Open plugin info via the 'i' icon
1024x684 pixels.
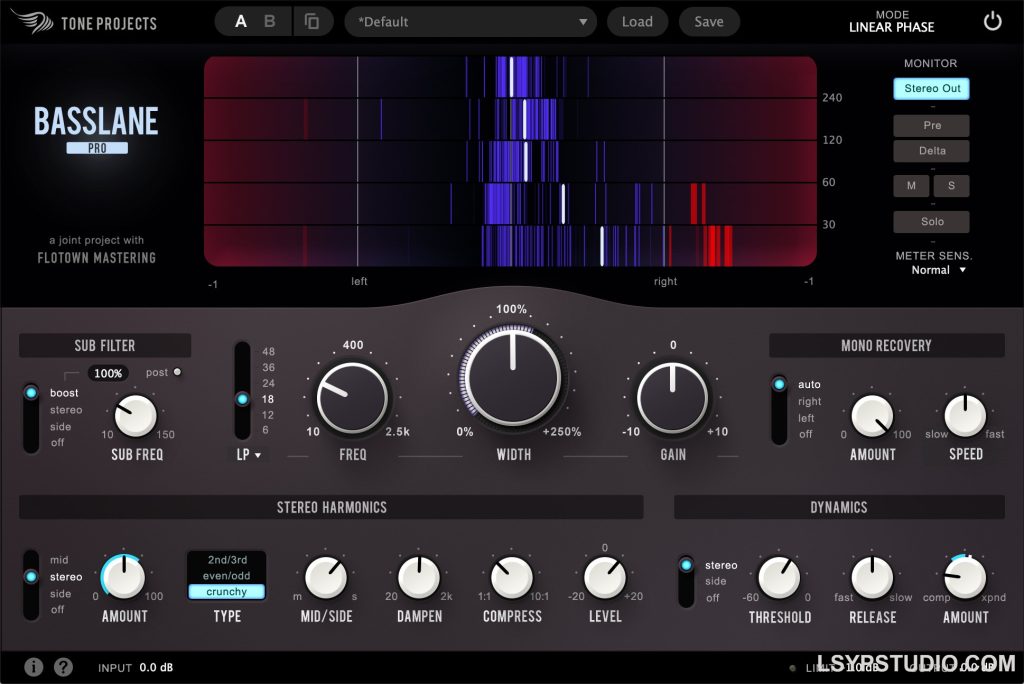[x=34, y=667]
